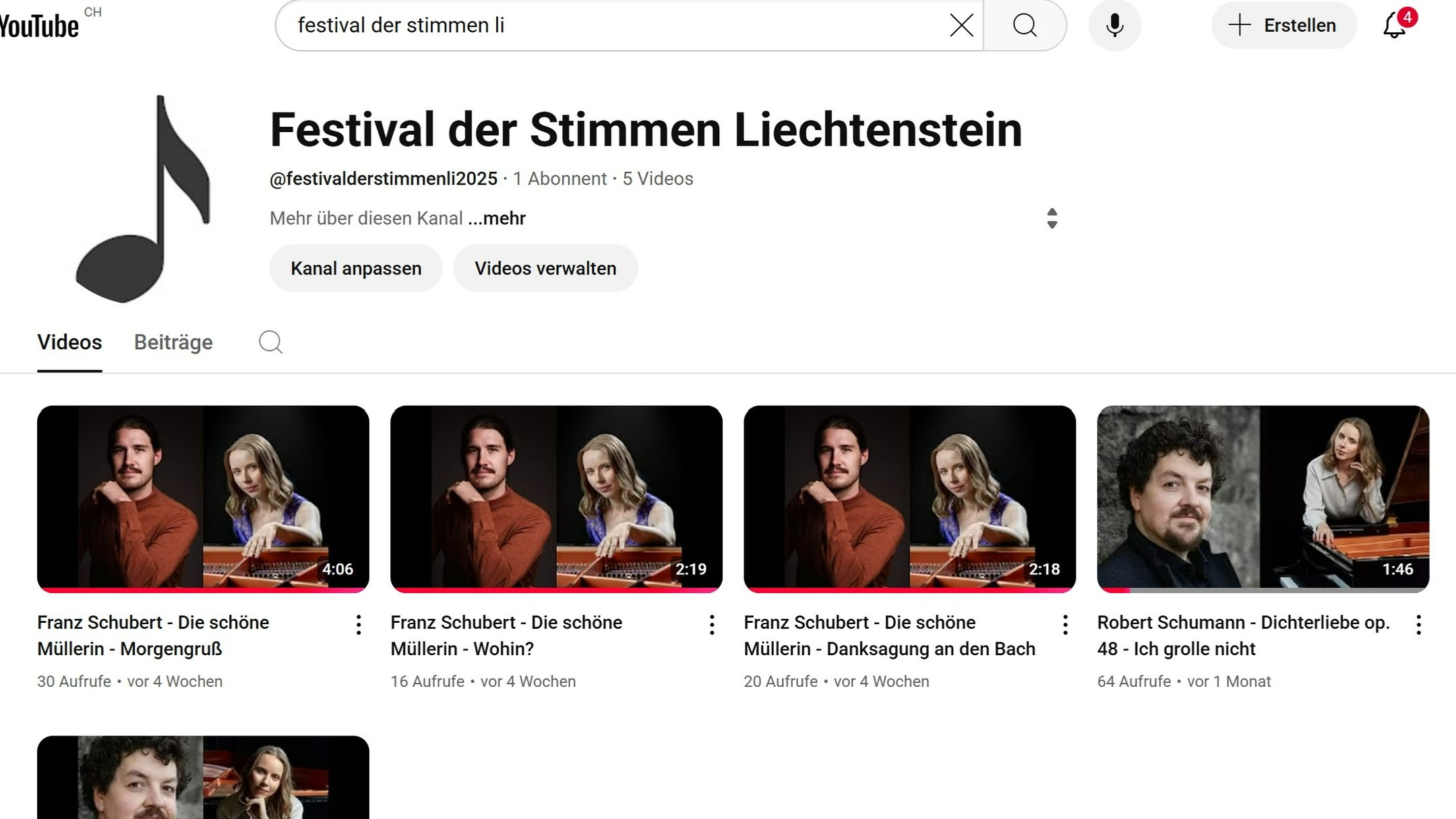
Task: Open the notifications bell
Action: pos(1394,26)
